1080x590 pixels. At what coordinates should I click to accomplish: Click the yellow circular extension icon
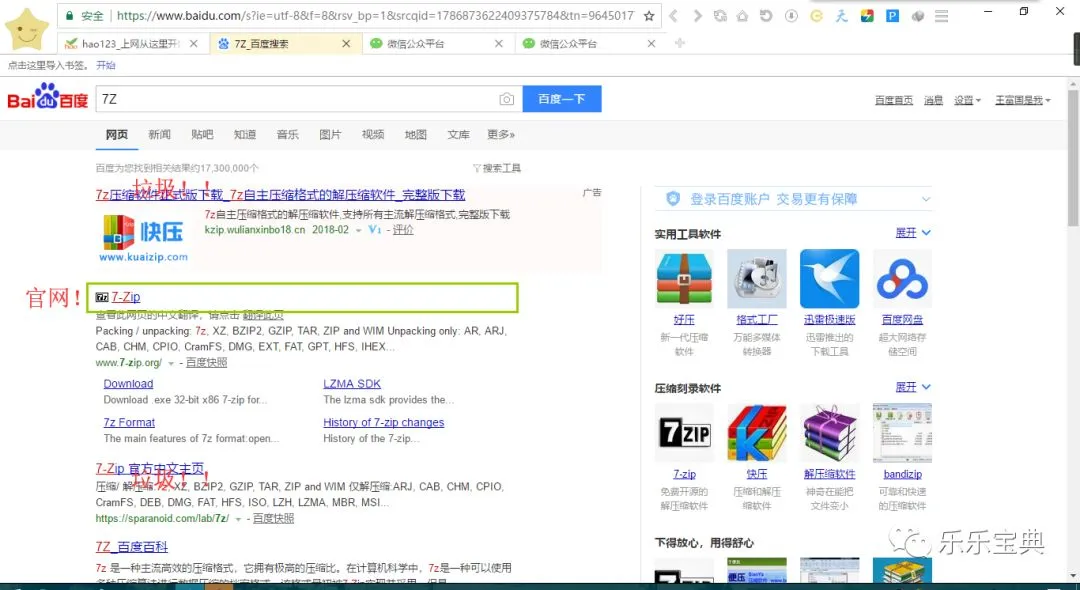(816, 15)
